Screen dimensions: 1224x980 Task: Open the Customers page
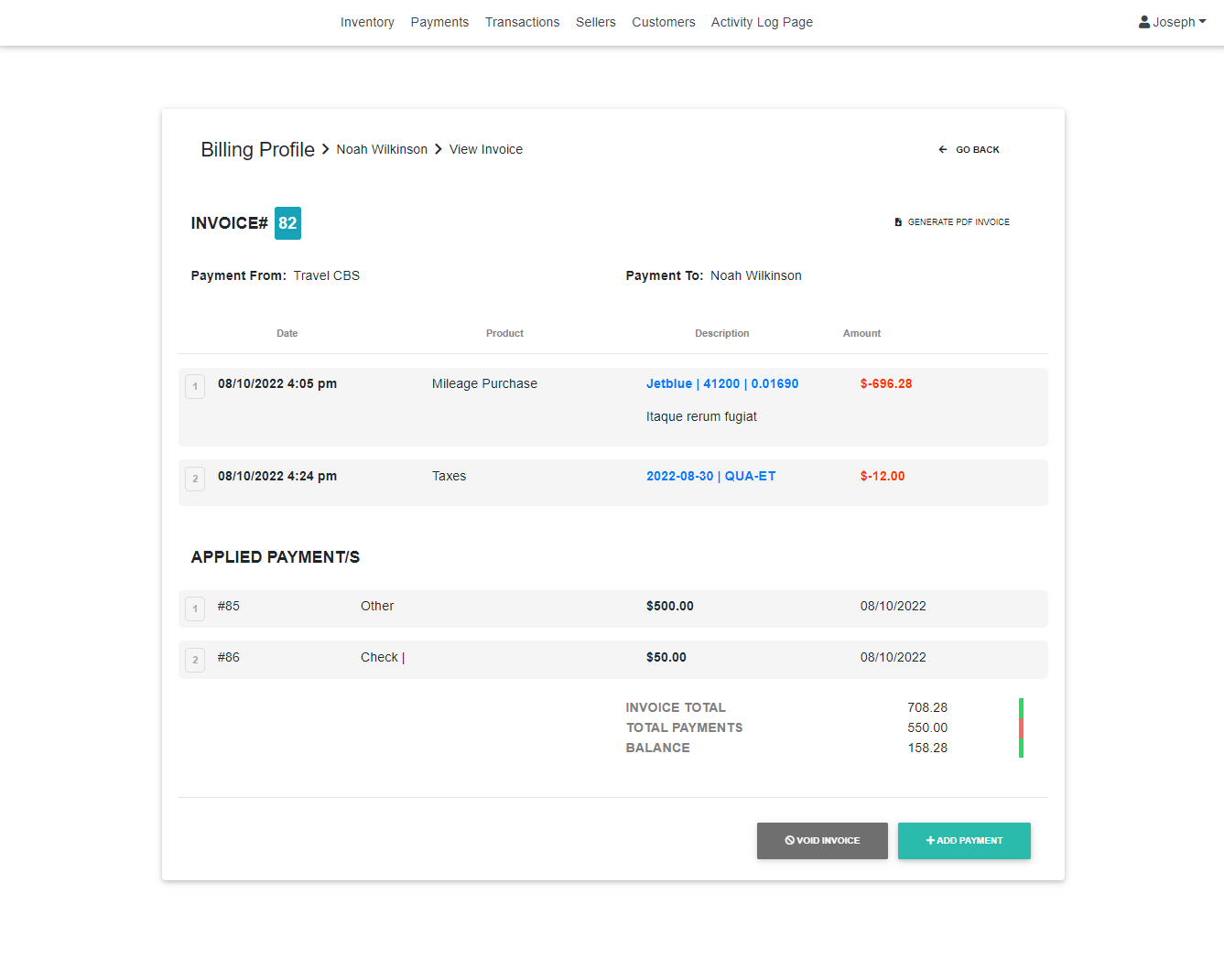pos(663,22)
